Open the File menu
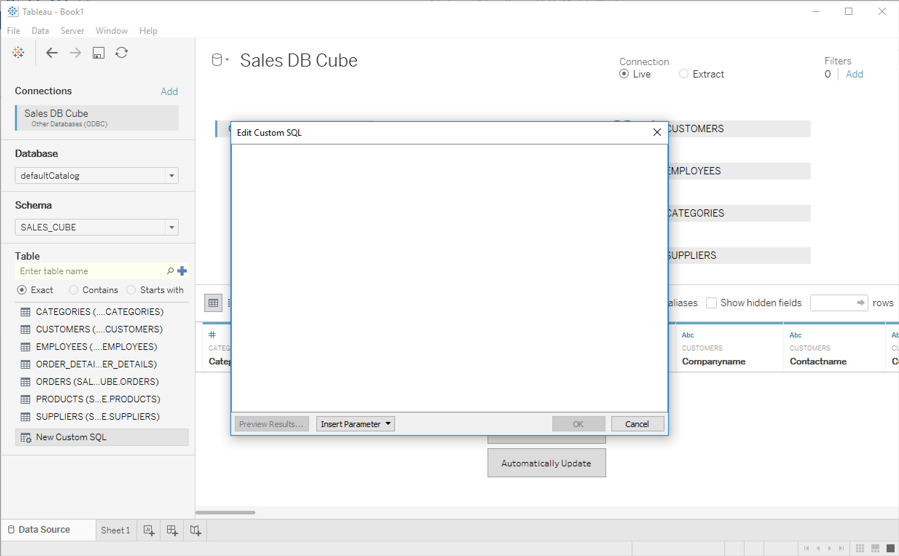 [x=13, y=31]
